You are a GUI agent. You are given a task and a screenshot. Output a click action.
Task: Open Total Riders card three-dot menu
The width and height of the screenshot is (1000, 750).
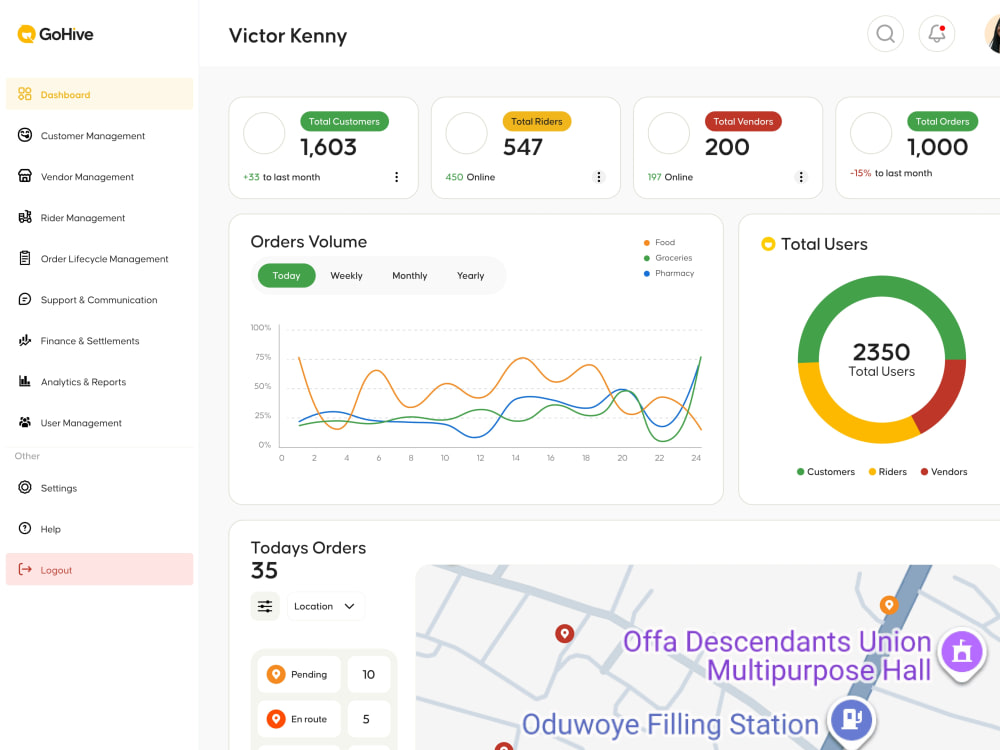click(598, 177)
